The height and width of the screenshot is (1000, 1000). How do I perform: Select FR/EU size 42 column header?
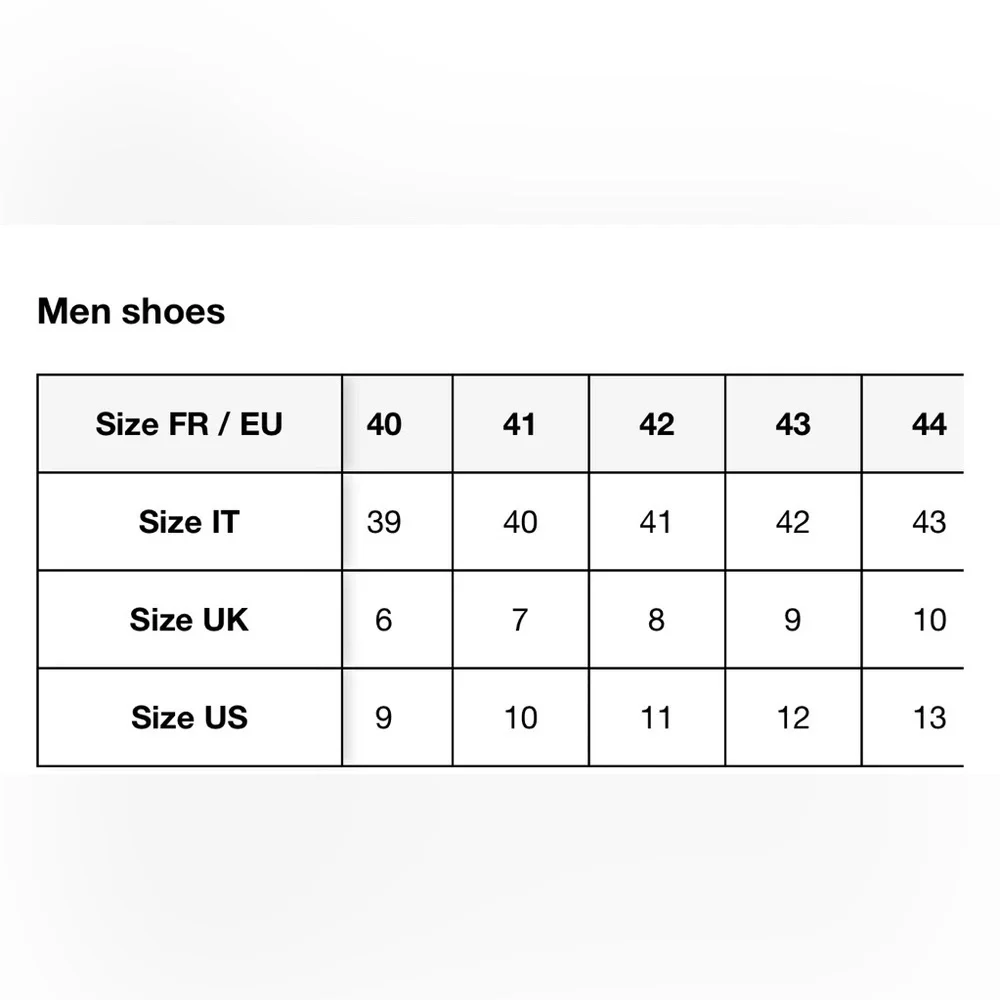coord(657,424)
